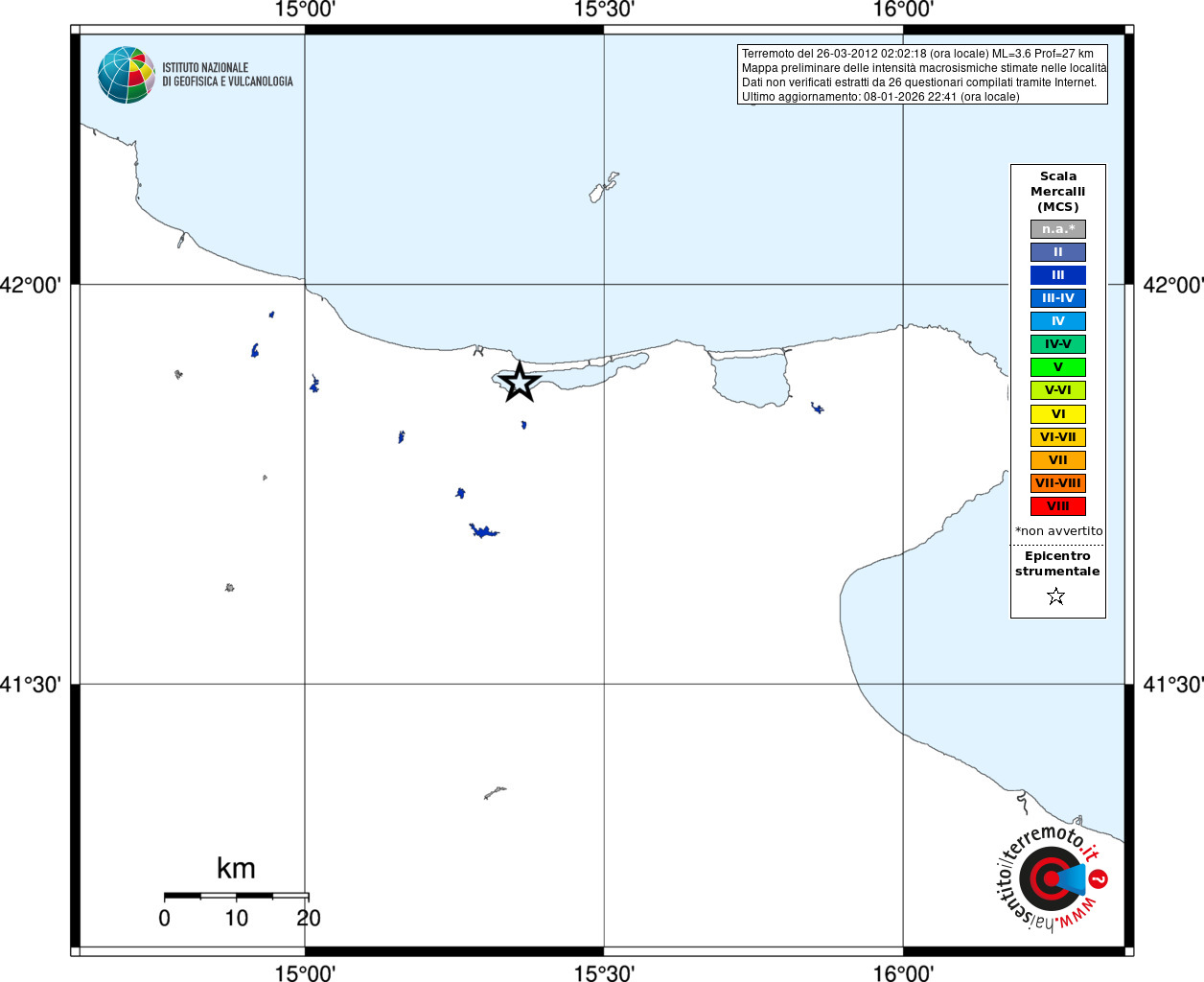Select the yellow VI intensity swatch
The height and width of the screenshot is (982, 1204).
(x=1058, y=414)
